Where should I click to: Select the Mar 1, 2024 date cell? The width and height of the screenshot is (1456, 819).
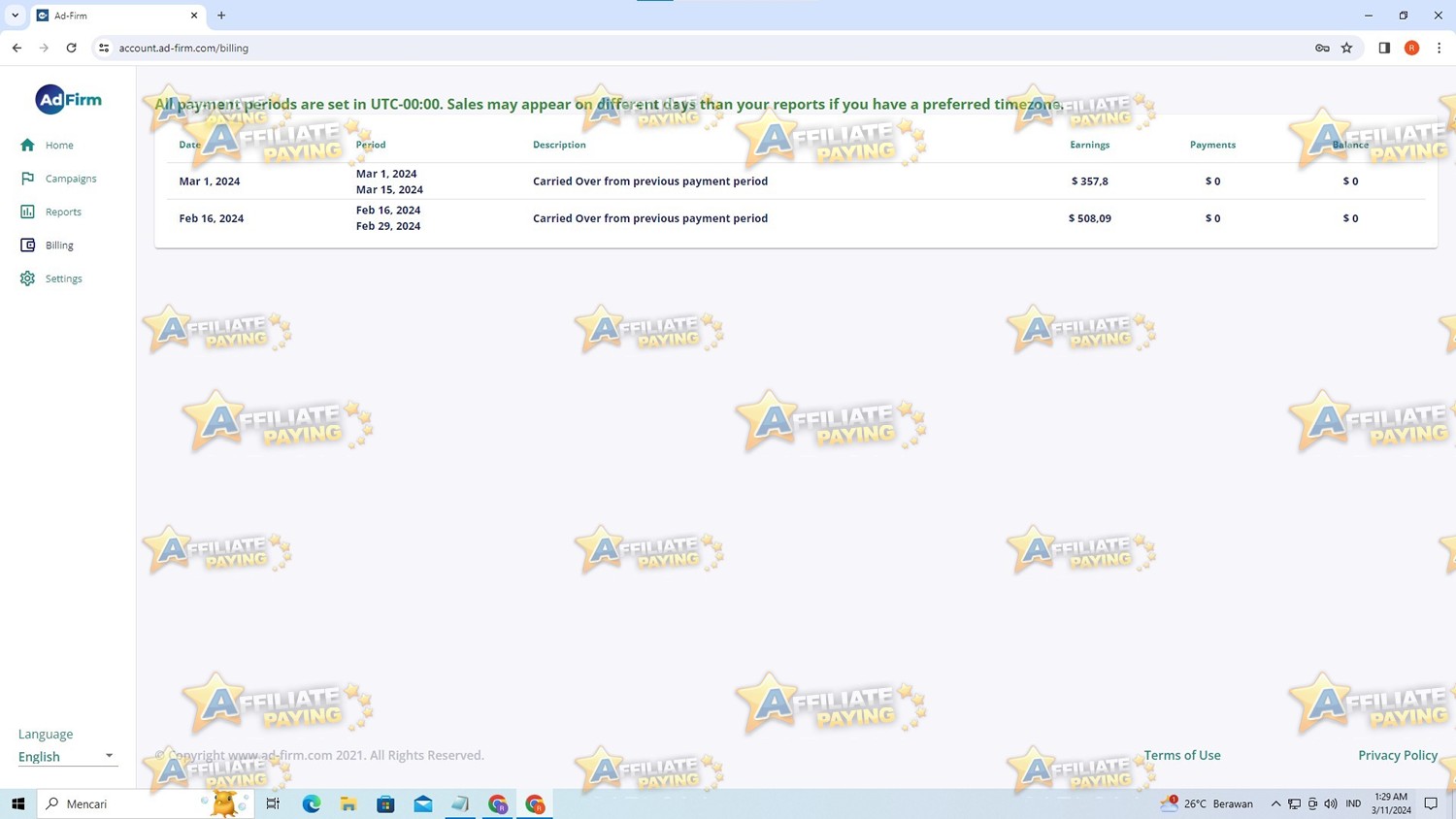[210, 181]
